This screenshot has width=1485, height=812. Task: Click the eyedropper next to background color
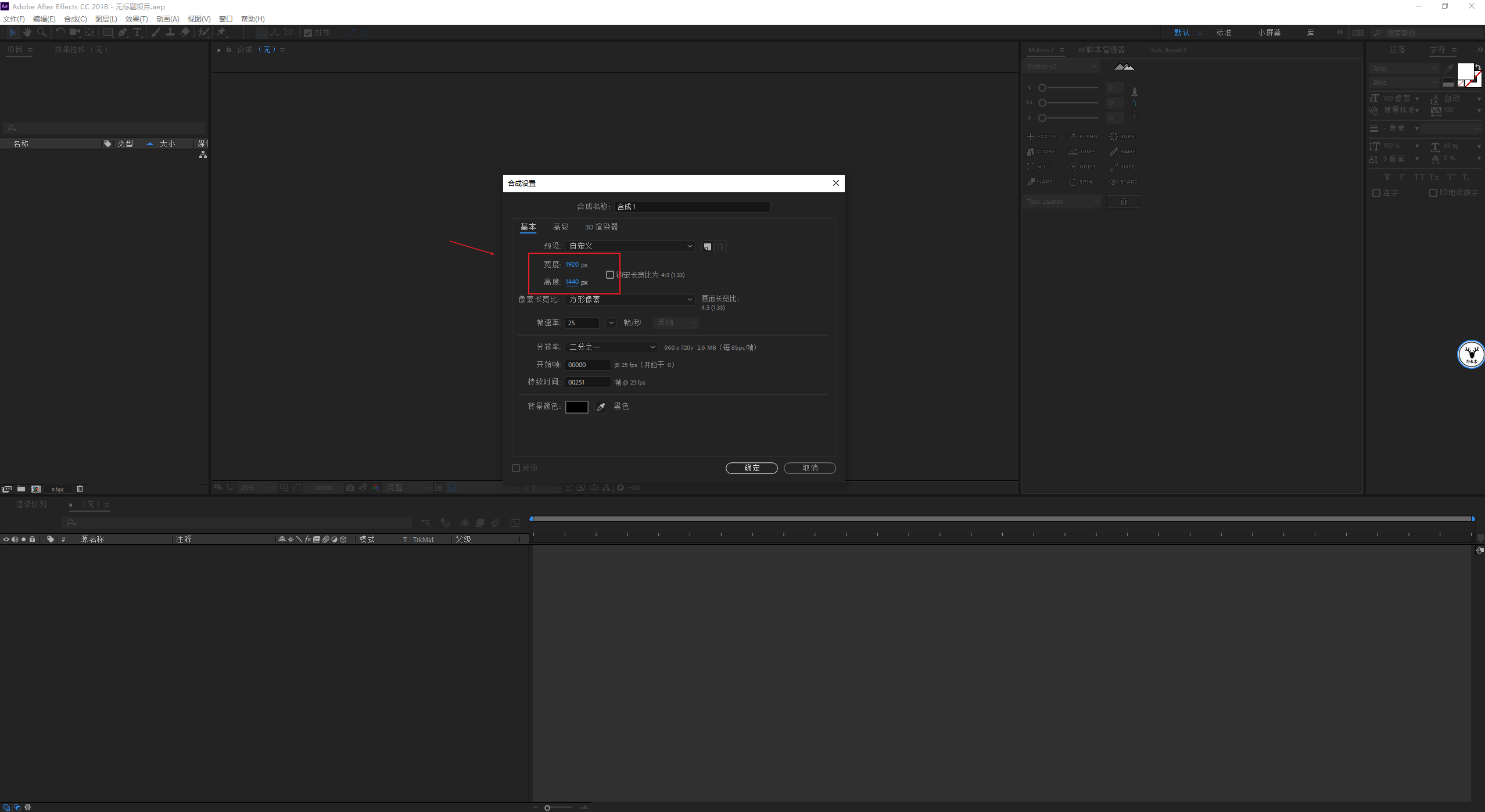[x=601, y=407]
